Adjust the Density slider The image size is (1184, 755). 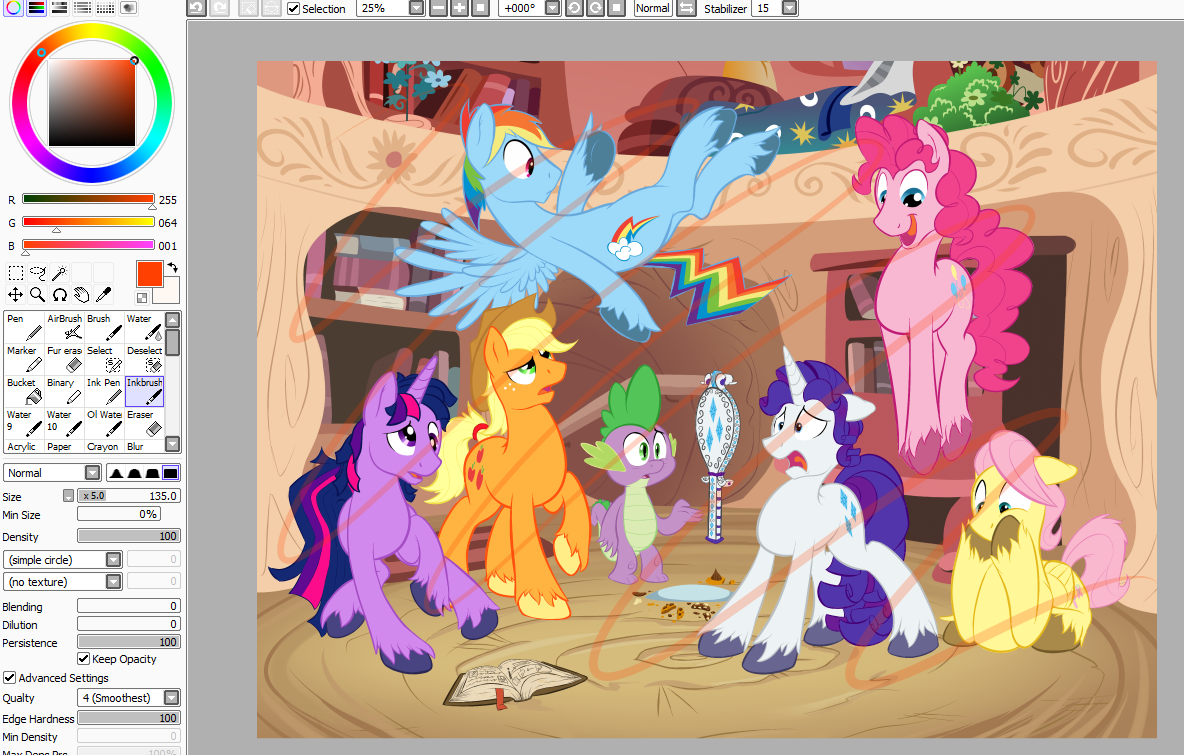128,536
